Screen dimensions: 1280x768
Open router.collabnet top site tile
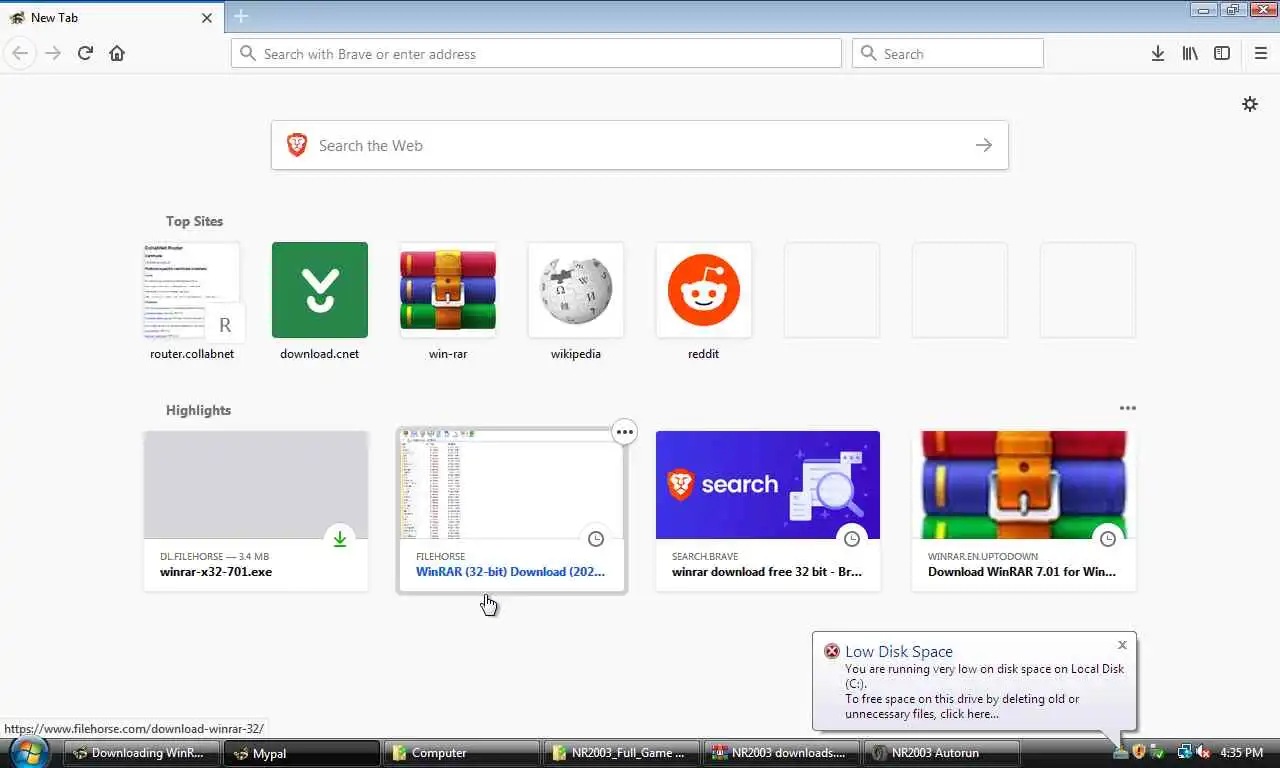pyautogui.click(x=192, y=301)
